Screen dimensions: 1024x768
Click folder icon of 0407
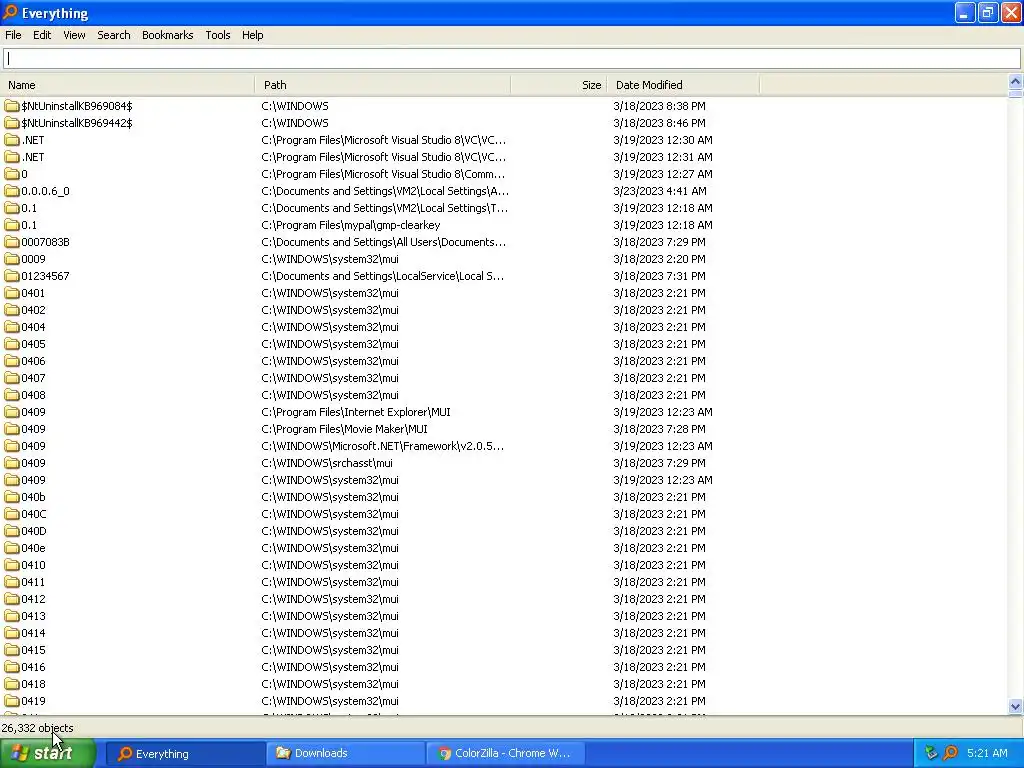(x=12, y=377)
